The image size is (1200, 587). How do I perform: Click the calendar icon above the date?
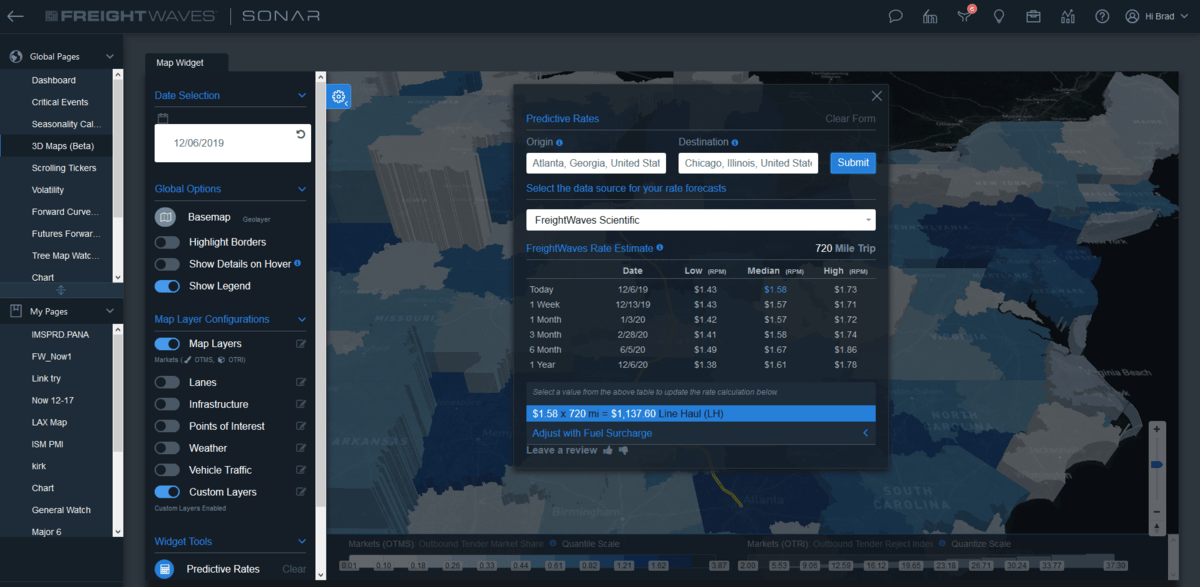[162, 118]
